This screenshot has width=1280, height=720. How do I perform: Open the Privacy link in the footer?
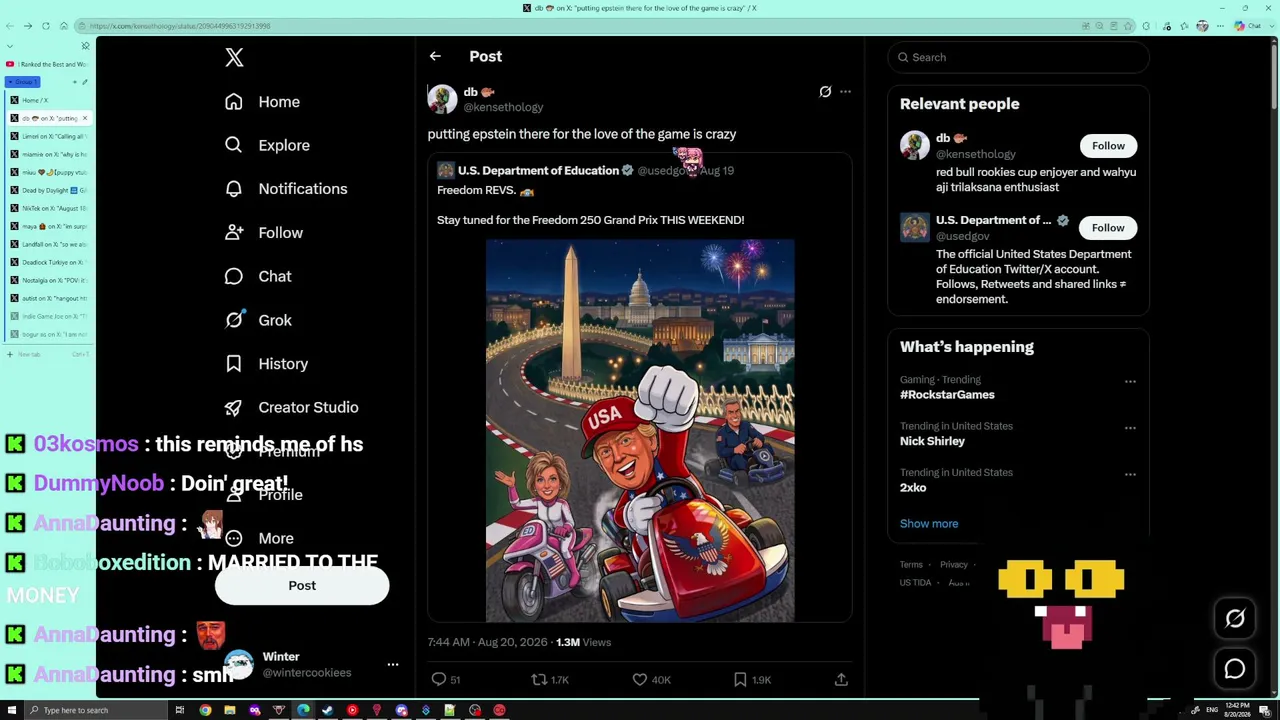(x=954, y=565)
